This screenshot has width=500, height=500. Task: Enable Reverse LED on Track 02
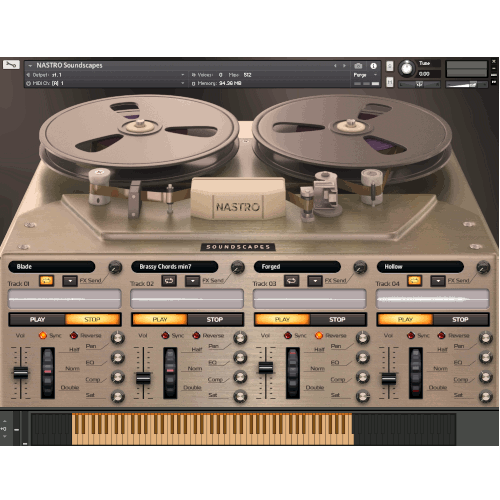196,335
